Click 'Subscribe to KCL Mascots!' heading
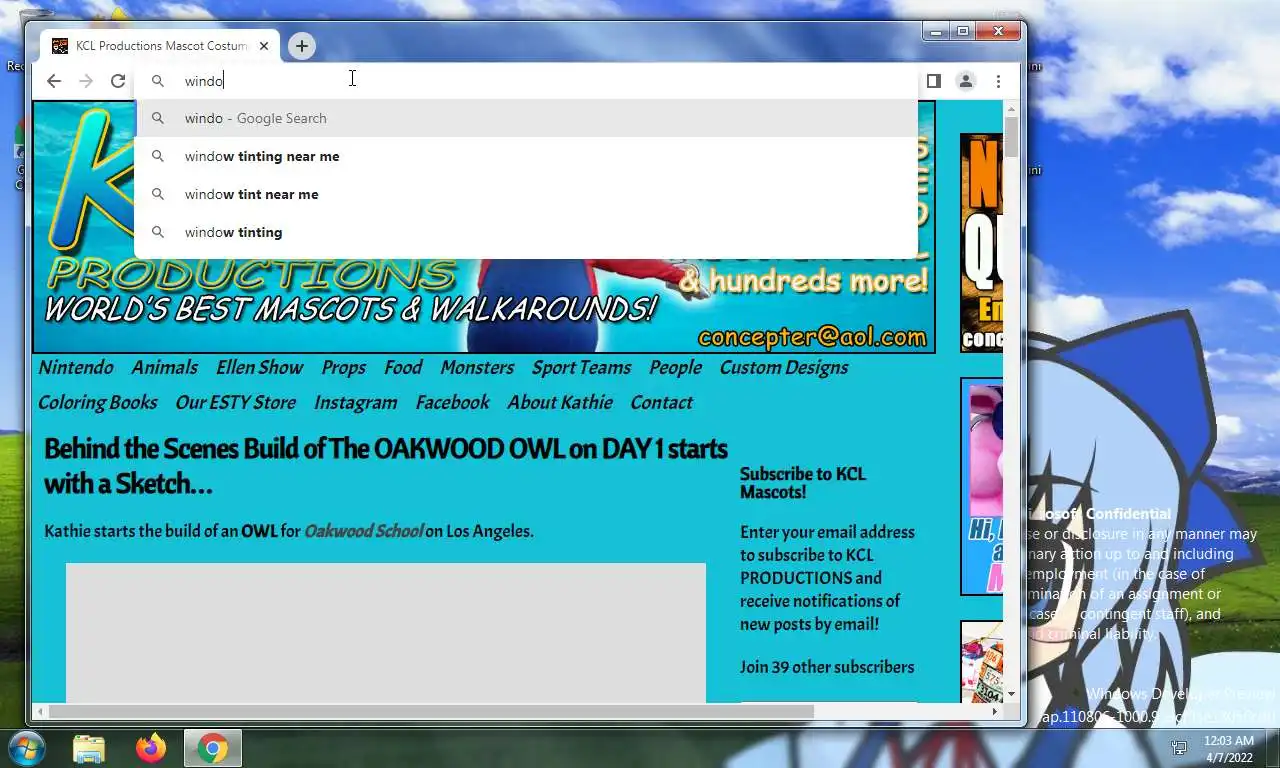Viewport: 1280px width, 768px height. 803,483
